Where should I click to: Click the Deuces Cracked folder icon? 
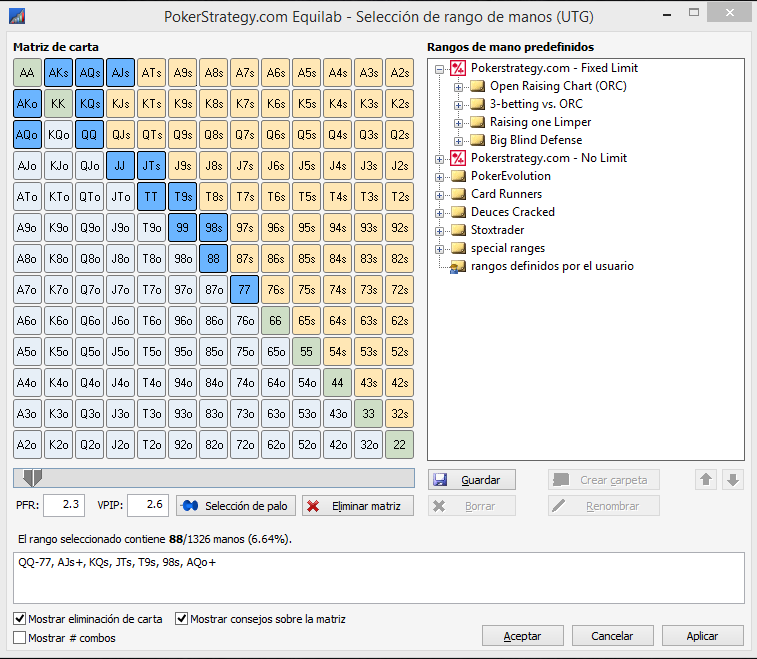point(458,212)
